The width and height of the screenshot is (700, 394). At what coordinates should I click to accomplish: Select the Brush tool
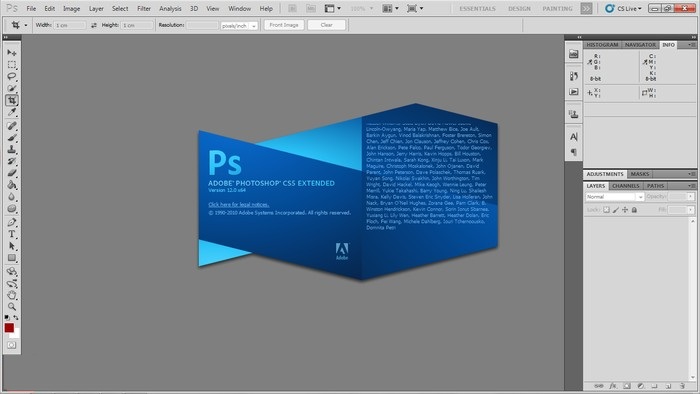coord(12,138)
